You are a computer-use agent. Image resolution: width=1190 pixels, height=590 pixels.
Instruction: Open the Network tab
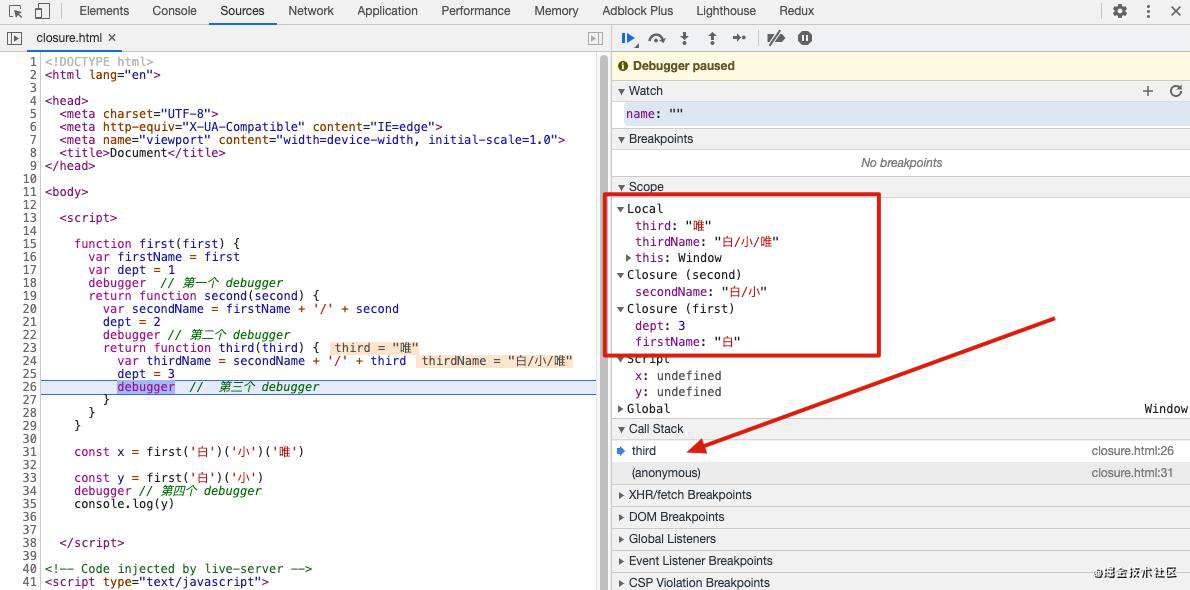click(x=311, y=11)
